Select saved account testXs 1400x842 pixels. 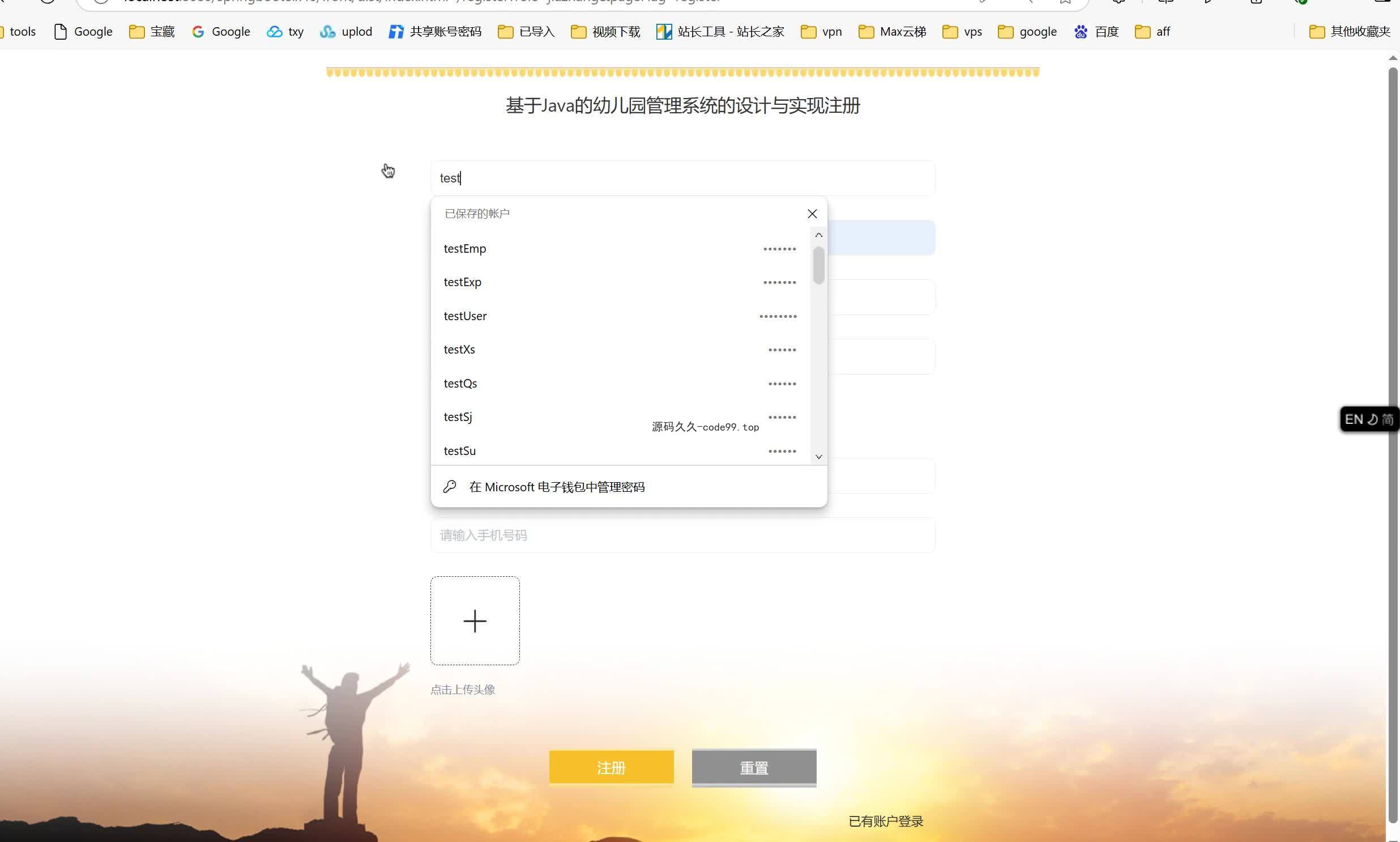click(620, 350)
